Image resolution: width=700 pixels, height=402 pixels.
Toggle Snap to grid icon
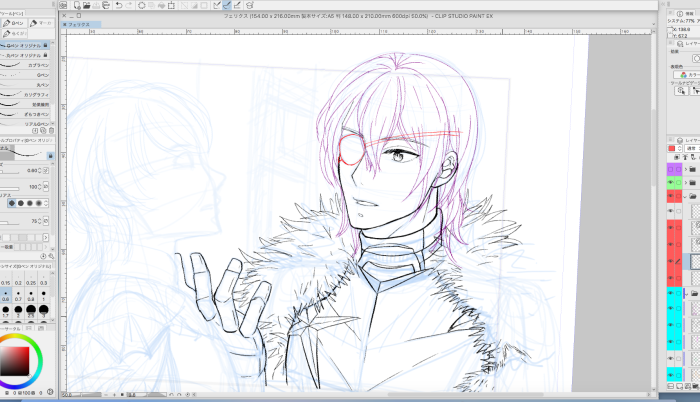[x=237, y=5]
